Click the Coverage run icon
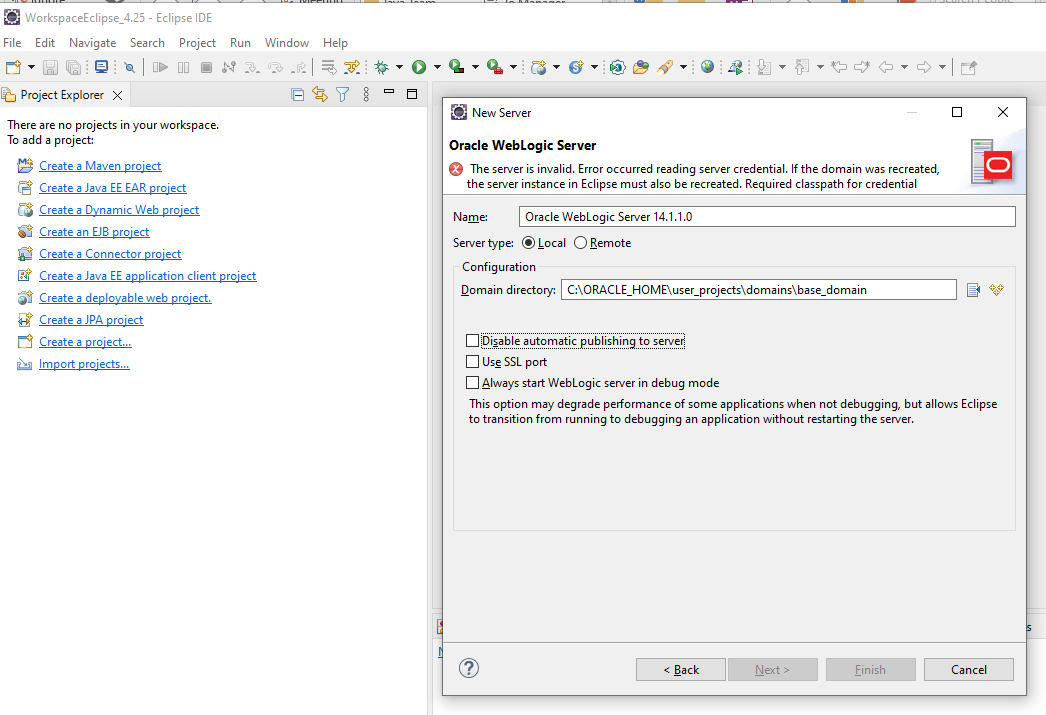1046x715 pixels. (x=456, y=67)
